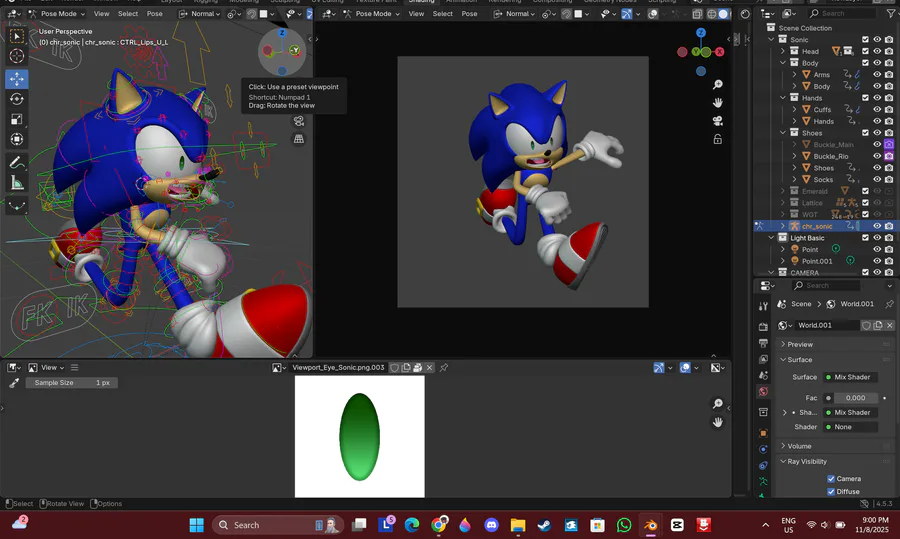This screenshot has height=539, width=900.
Task: Click the zoom icon in the image editor
Action: tap(717, 404)
